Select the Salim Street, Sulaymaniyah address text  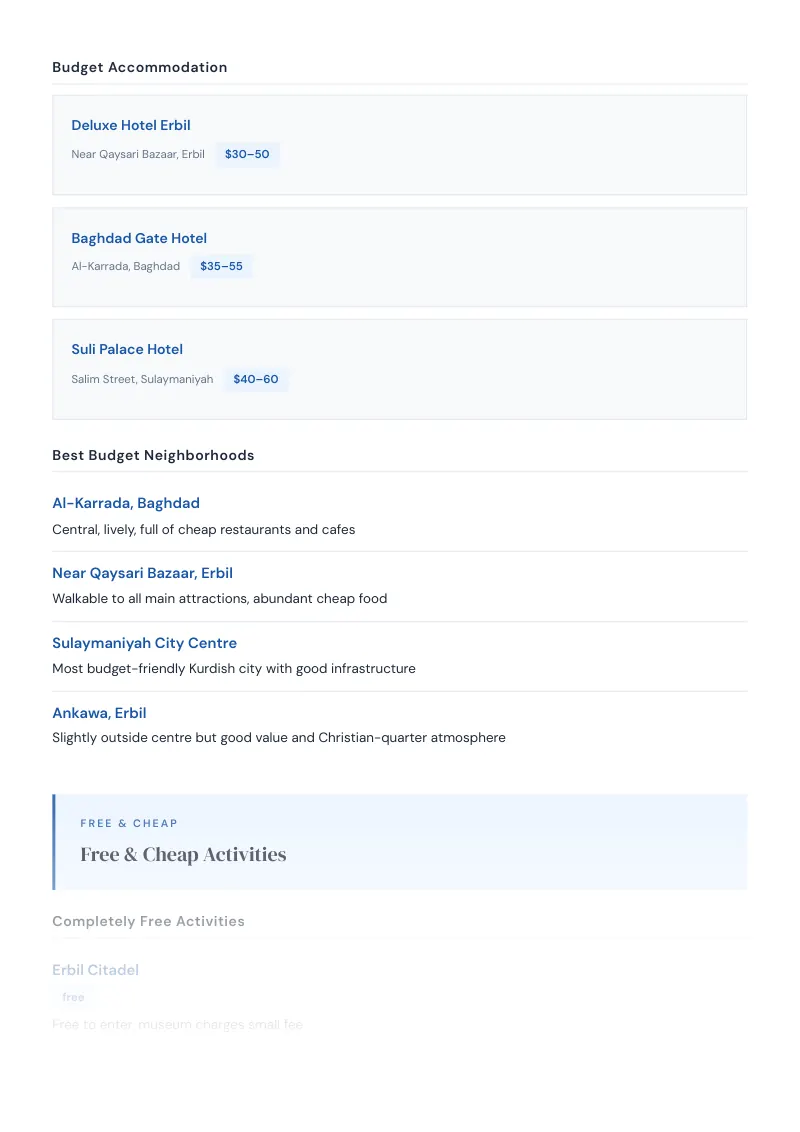(142, 379)
